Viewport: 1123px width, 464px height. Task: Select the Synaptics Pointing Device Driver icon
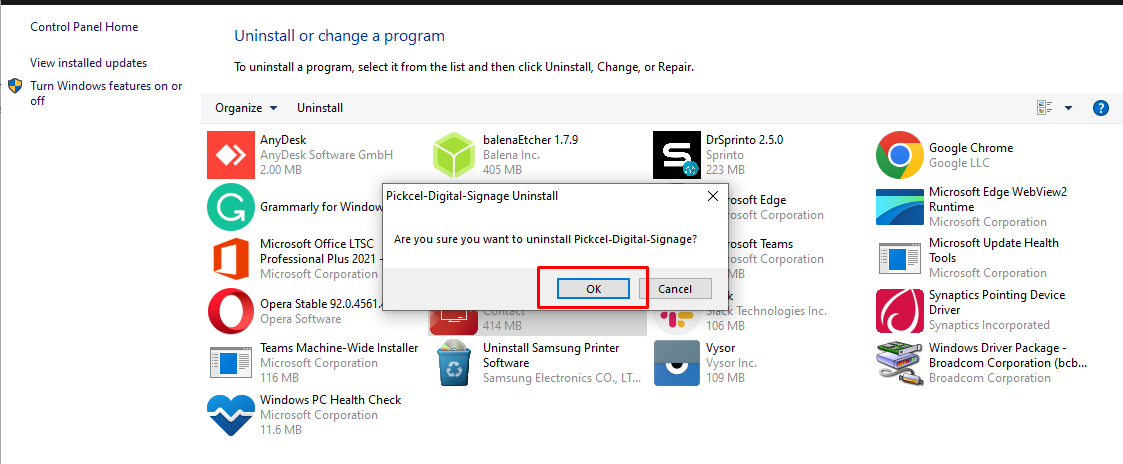click(900, 311)
